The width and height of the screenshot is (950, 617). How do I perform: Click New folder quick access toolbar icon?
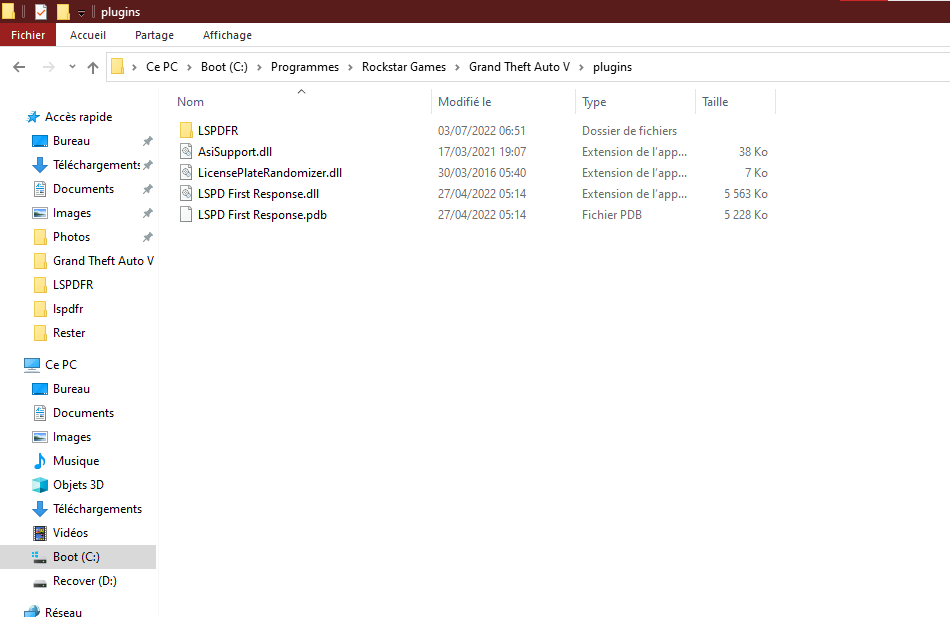click(63, 12)
